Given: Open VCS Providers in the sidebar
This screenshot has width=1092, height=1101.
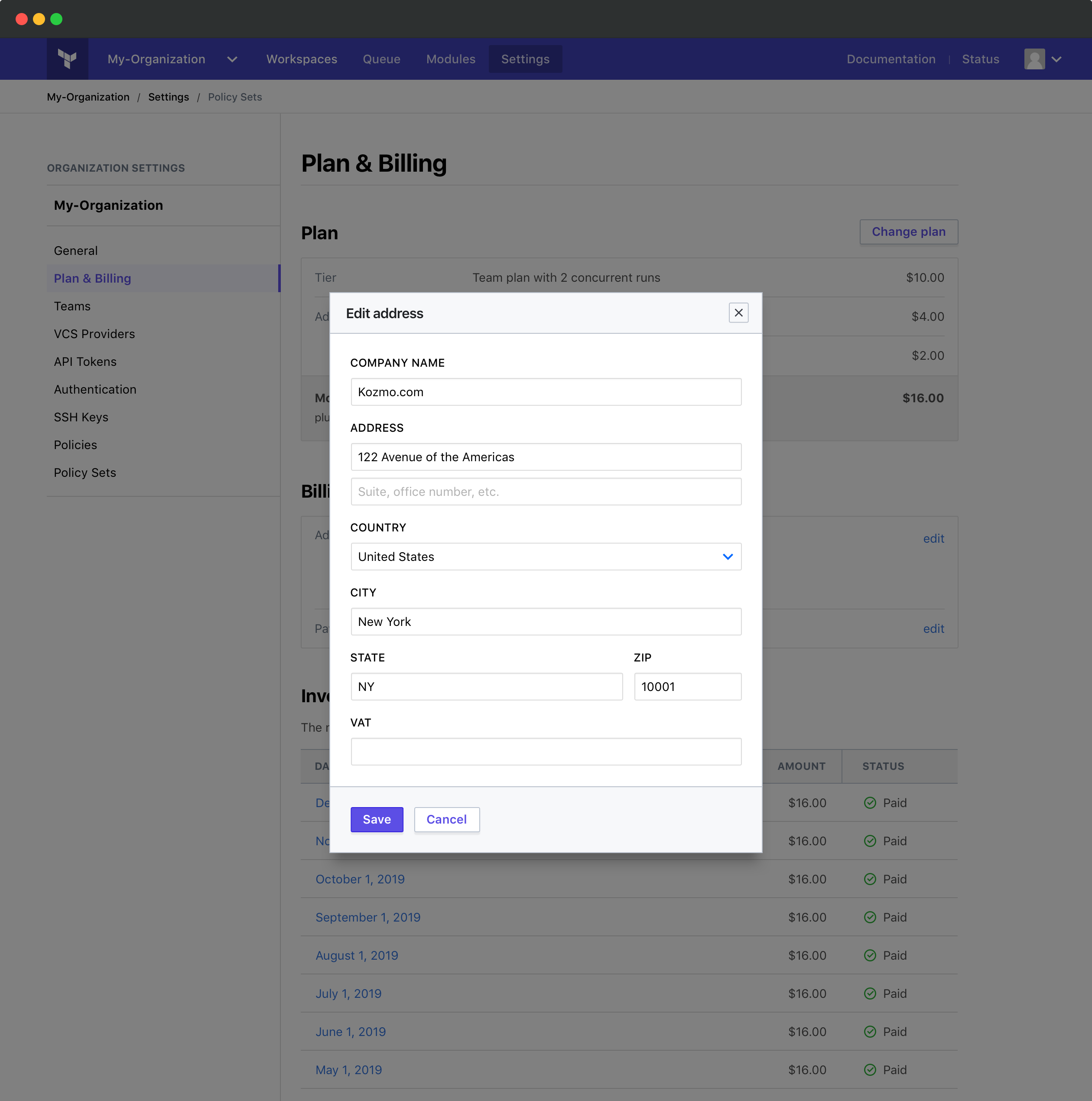Looking at the screenshot, I should click(94, 334).
